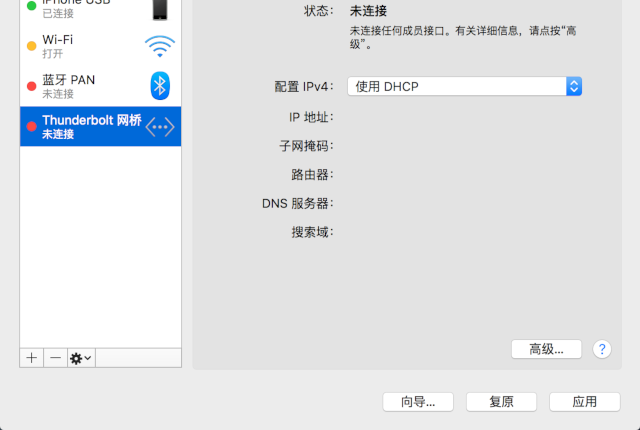Click the 未连接任何成员接口 description text

pos(463,37)
